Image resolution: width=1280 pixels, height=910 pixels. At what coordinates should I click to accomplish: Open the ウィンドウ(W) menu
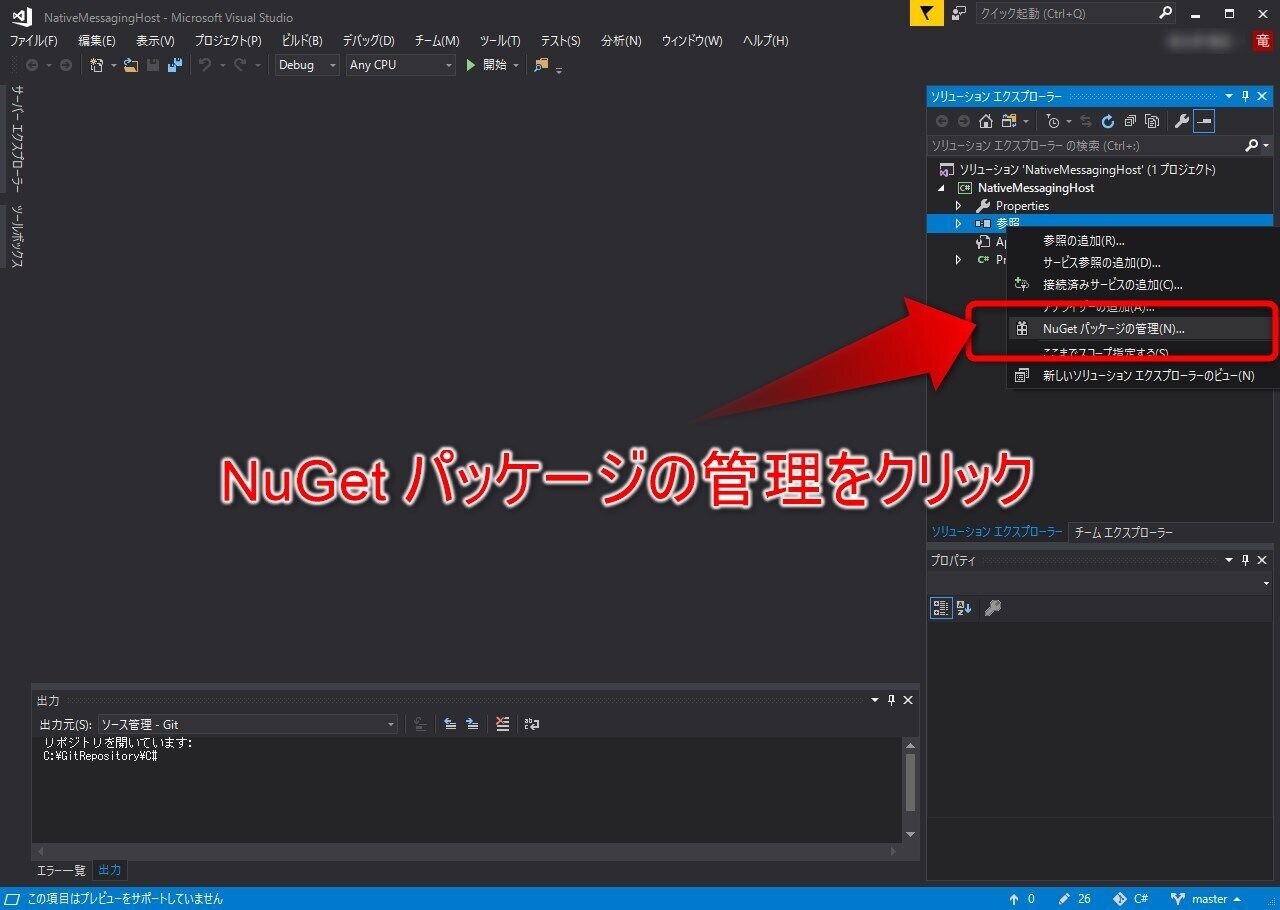coord(691,41)
